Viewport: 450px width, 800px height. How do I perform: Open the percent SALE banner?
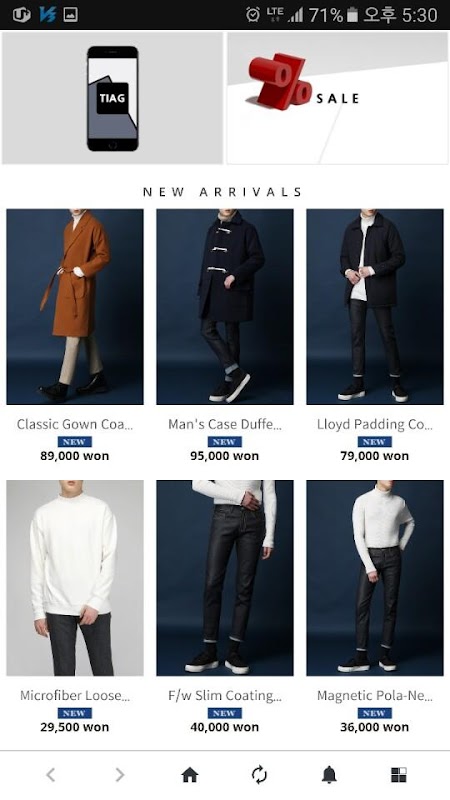coord(337,98)
